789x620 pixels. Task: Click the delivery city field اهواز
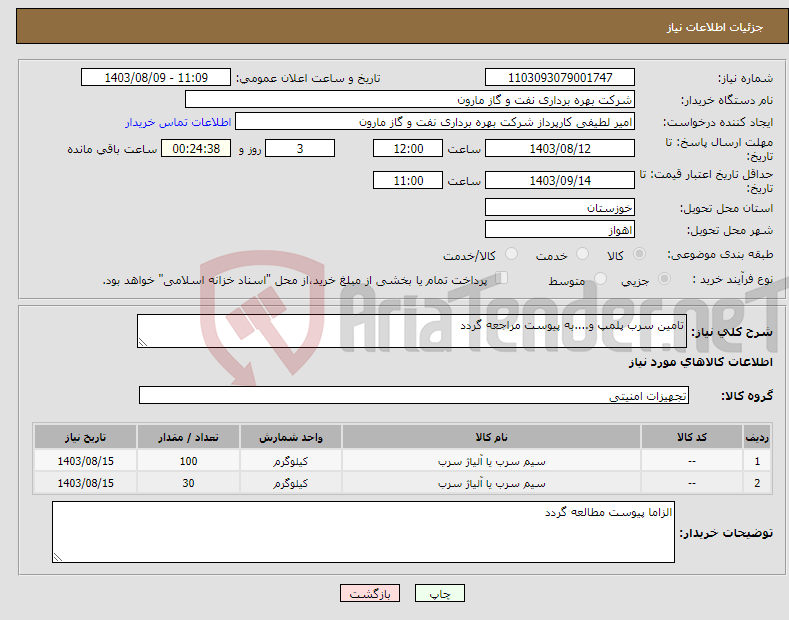click(x=560, y=229)
